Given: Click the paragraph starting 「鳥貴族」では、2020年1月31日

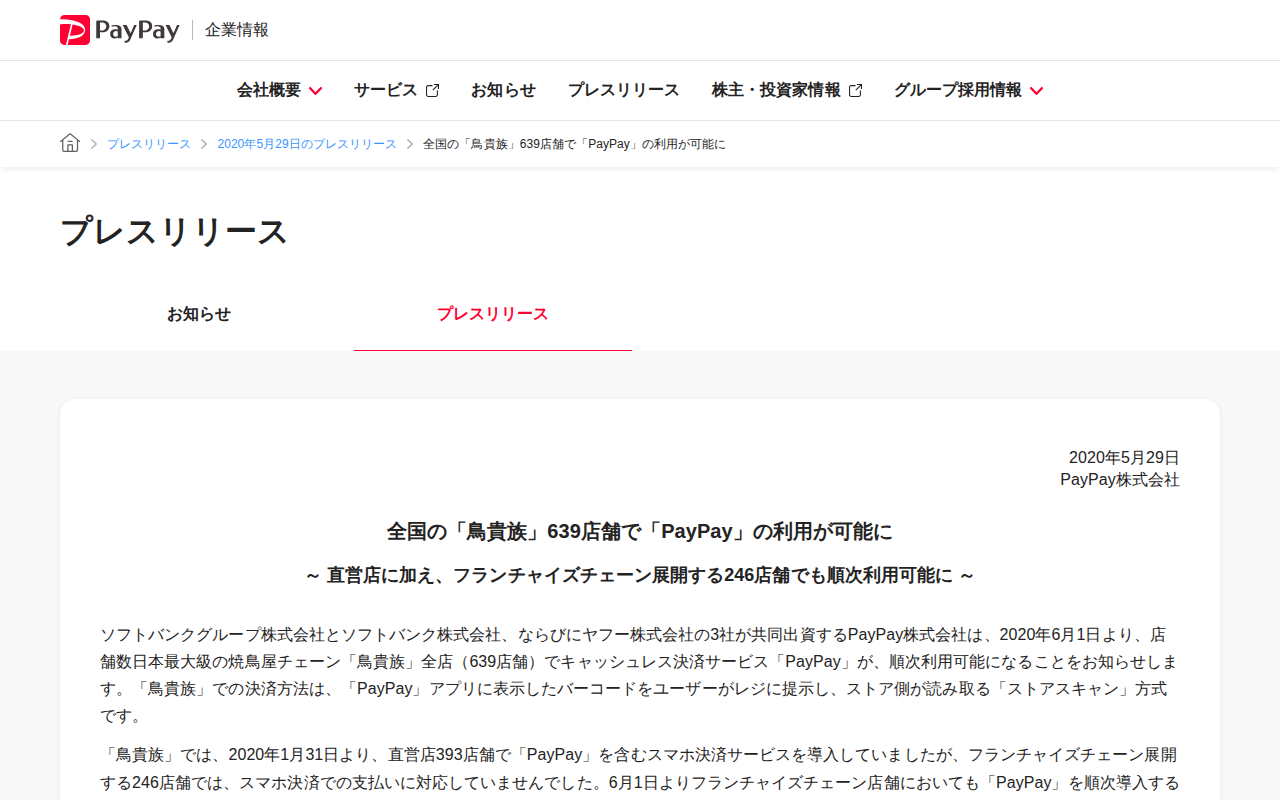Looking at the screenshot, I should [640, 768].
